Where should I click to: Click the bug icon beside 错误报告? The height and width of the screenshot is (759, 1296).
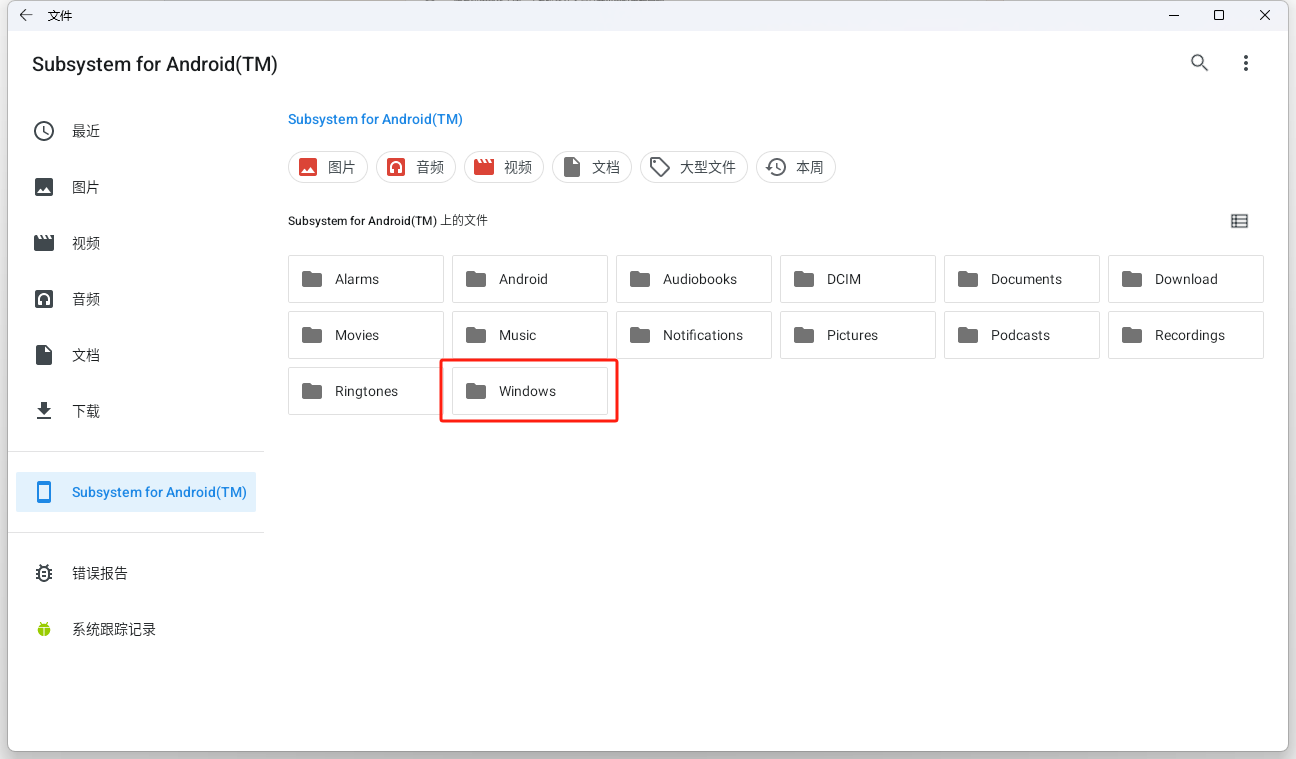click(44, 573)
